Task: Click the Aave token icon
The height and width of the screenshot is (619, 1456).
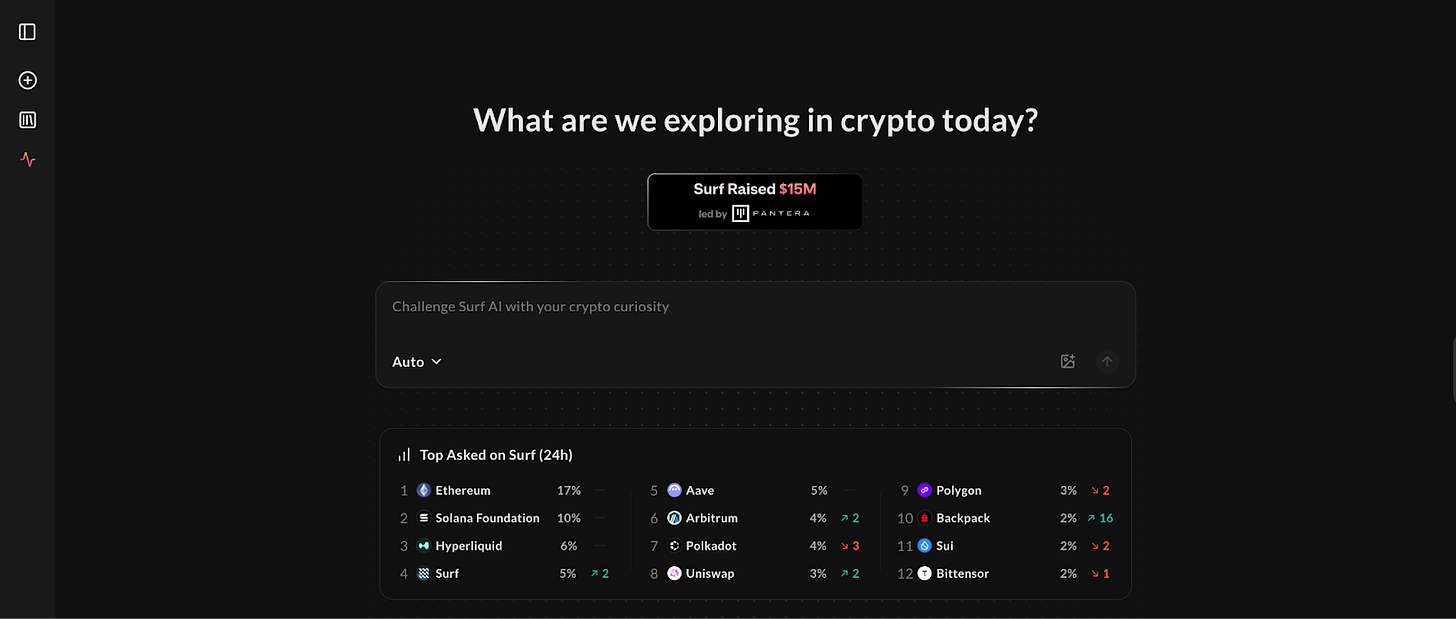Action: click(675, 490)
